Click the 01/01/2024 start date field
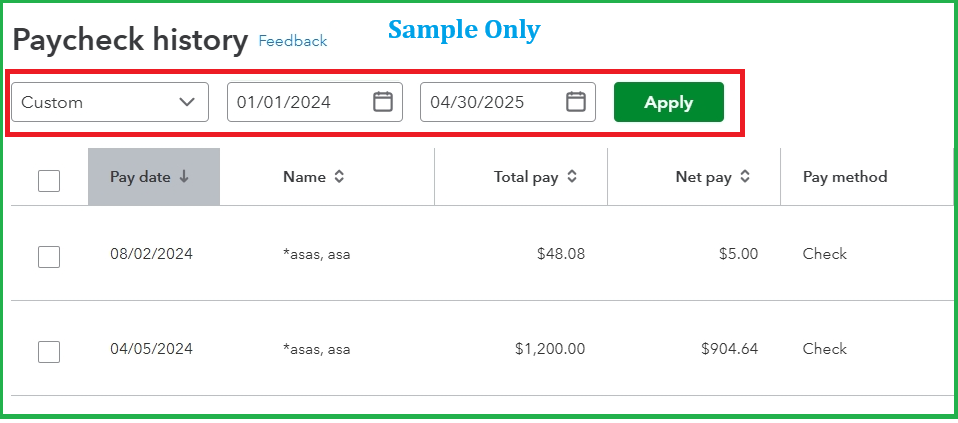This screenshot has width=958, height=423. (x=315, y=102)
